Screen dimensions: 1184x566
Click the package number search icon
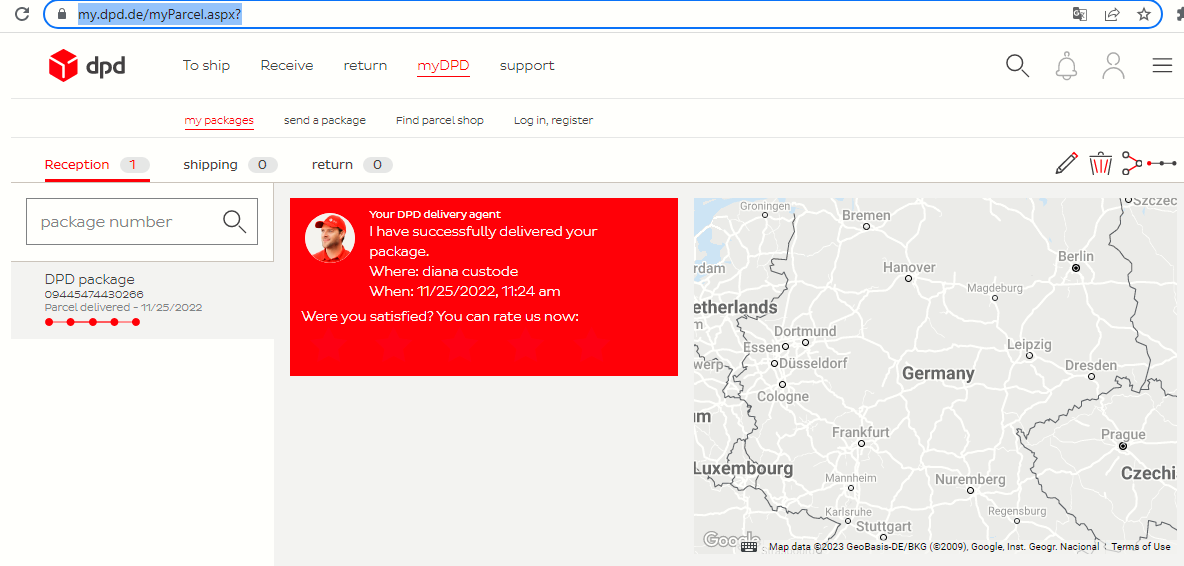click(x=235, y=222)
